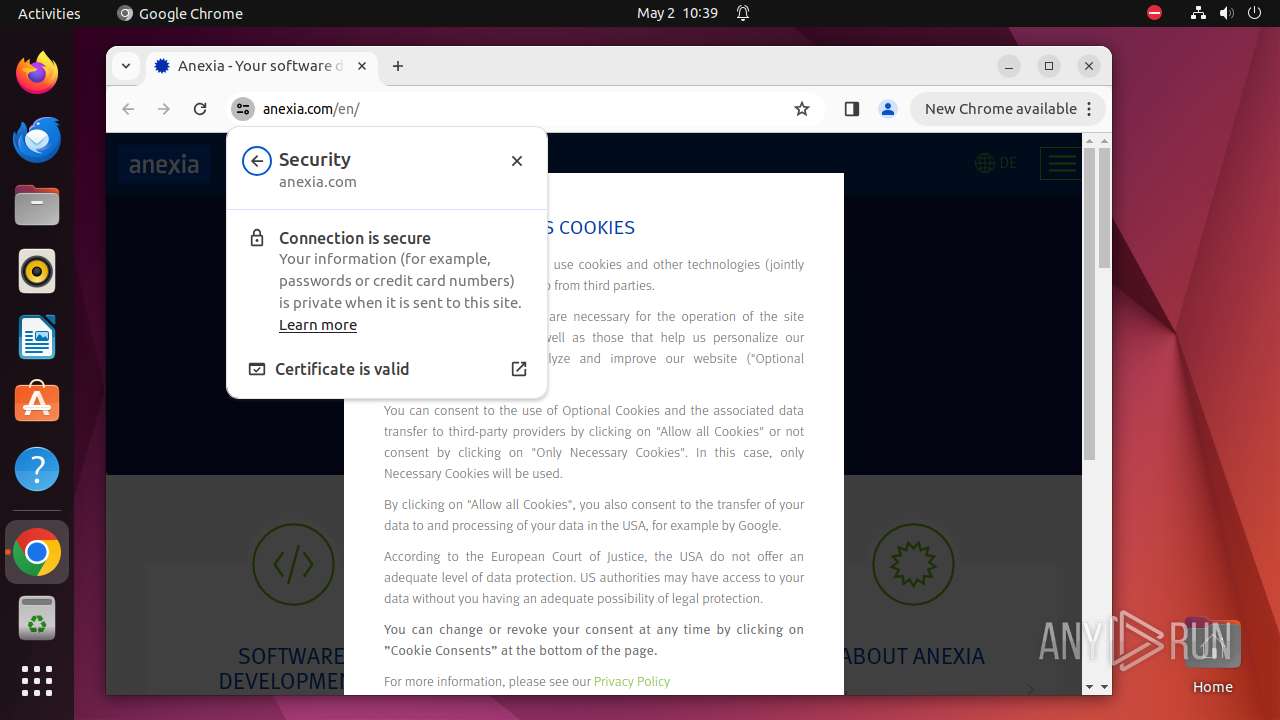Launch Firefox from the dock
This screenshot has height=720, width=1280.
[x=37, y=74]
